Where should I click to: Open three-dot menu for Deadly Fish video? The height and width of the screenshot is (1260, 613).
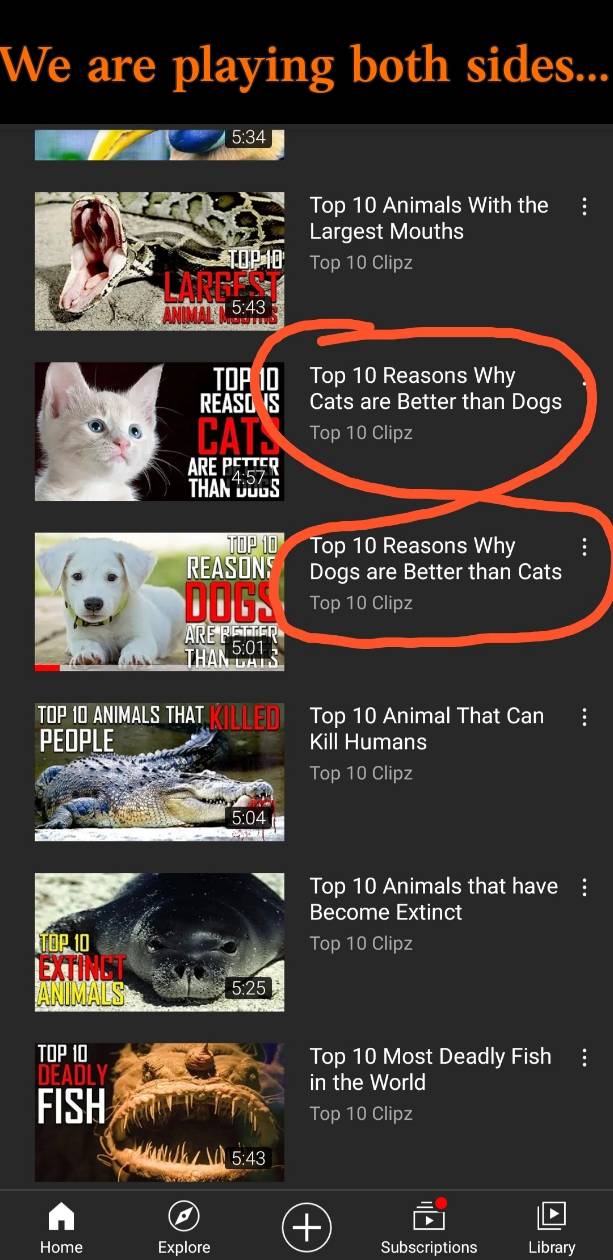(x=584, y=1057)
